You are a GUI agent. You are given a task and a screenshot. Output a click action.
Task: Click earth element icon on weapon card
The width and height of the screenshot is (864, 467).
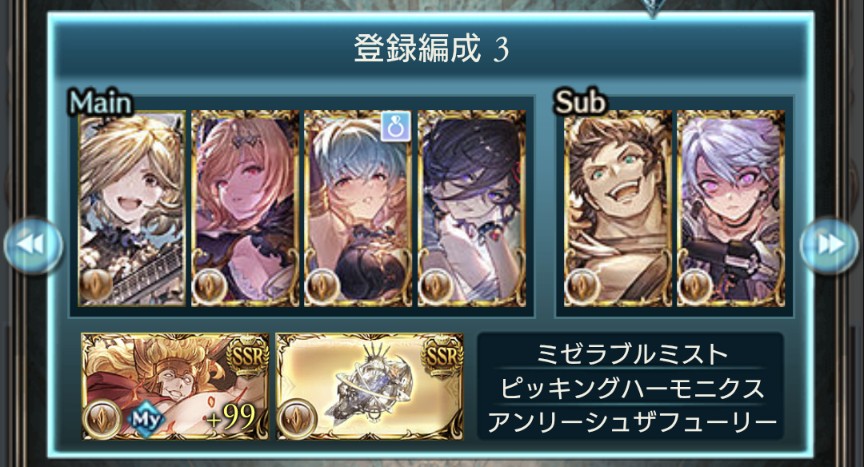[297, 419]
